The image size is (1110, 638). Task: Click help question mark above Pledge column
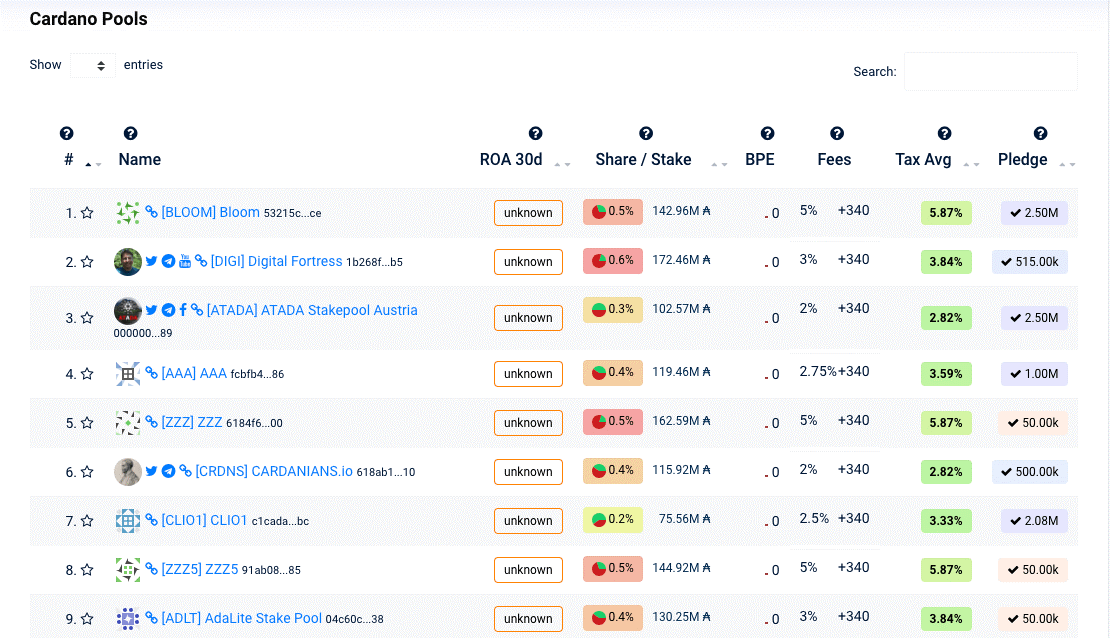click(x=1040, y=133)
